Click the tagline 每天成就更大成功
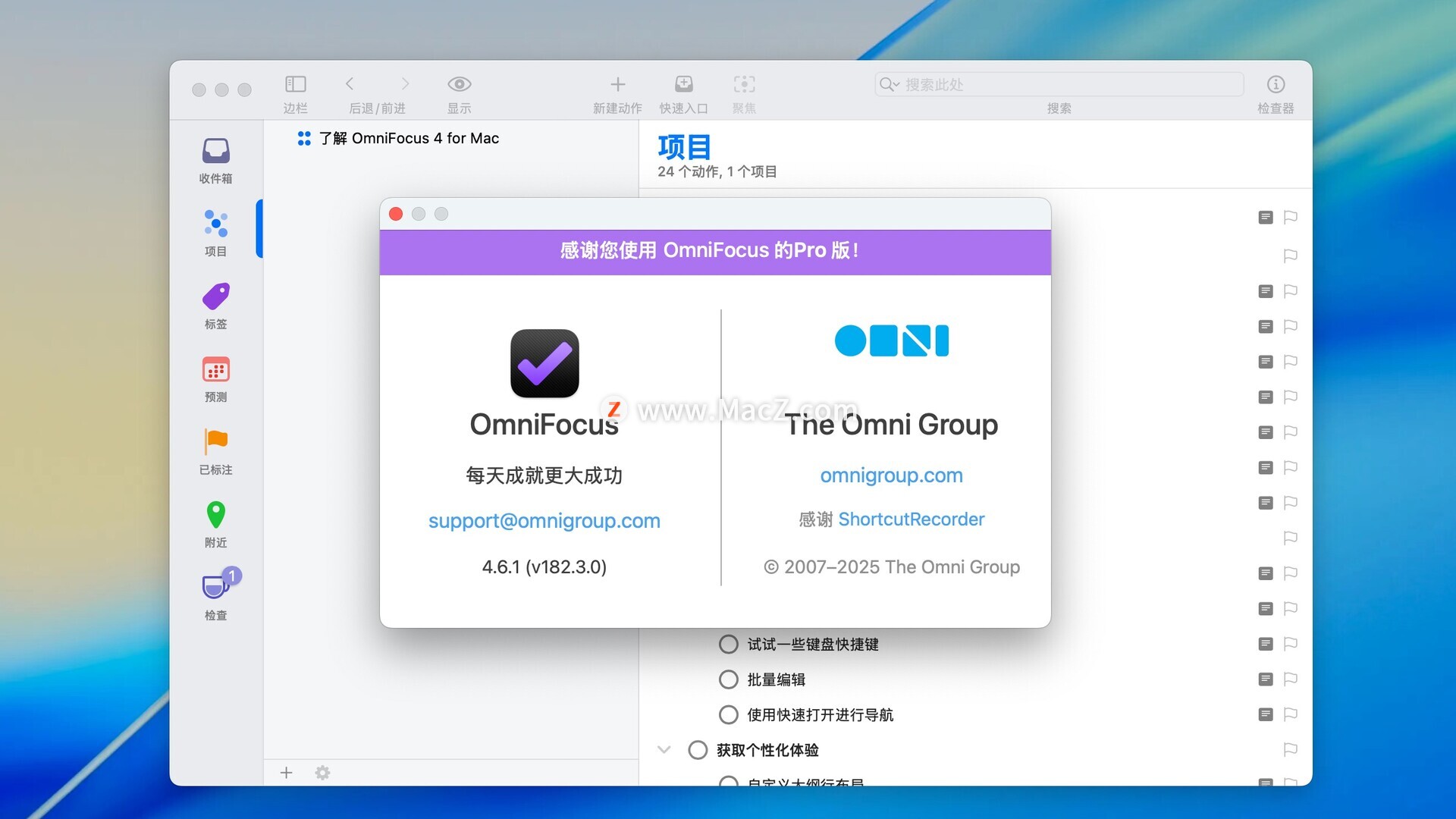The image size is (1456, 819). 544,475
